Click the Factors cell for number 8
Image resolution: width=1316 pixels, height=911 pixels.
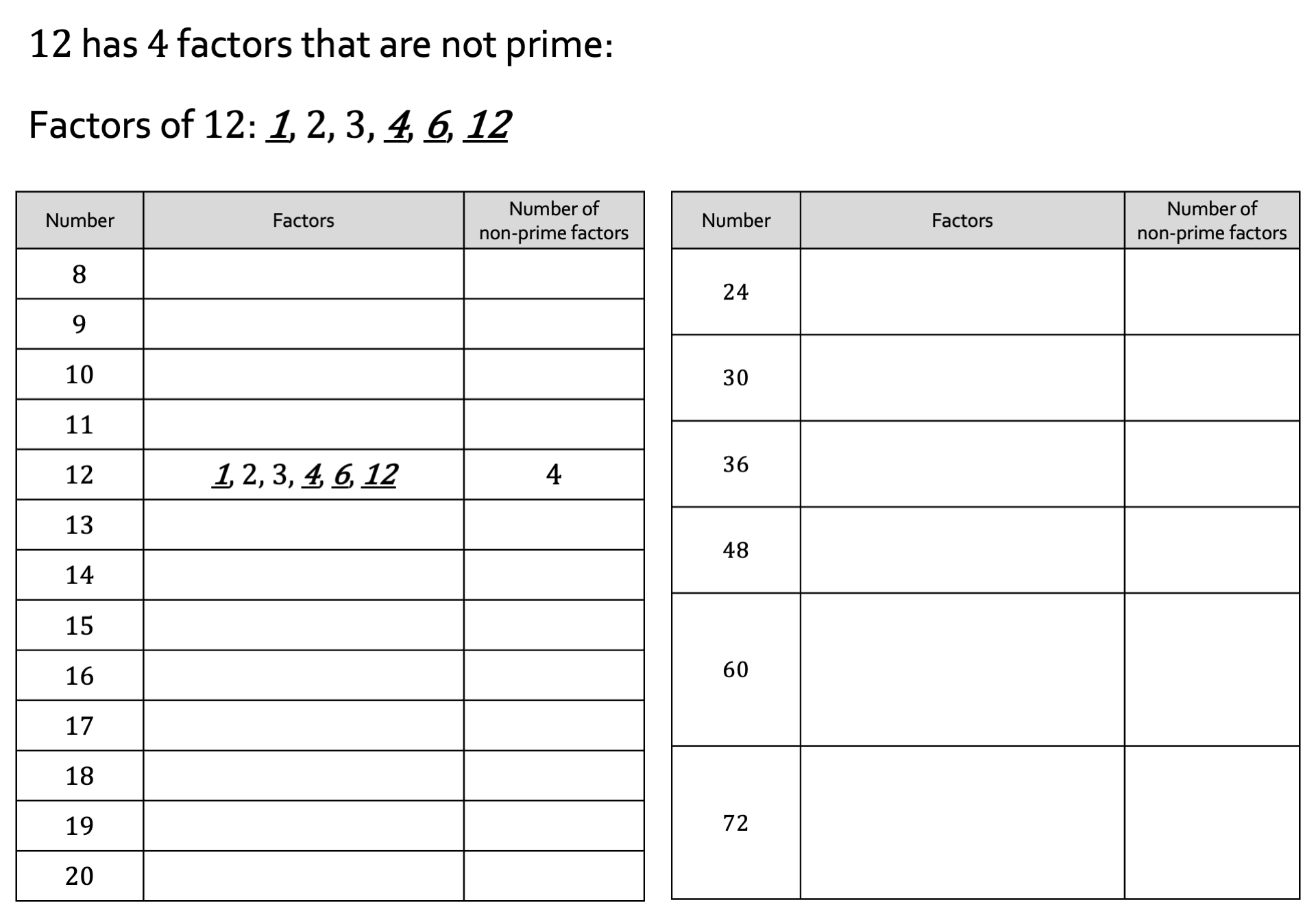[304, 274]
